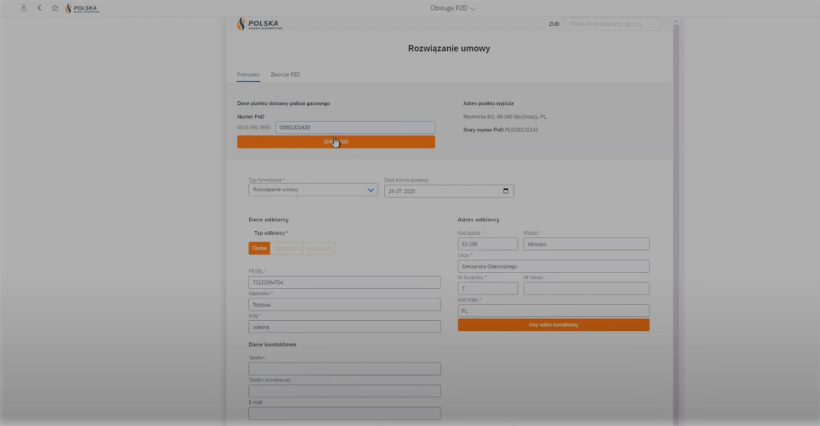Click the Kod kraju field containing PL
Screen dimensions: 820x426
(x=553, y=310)
